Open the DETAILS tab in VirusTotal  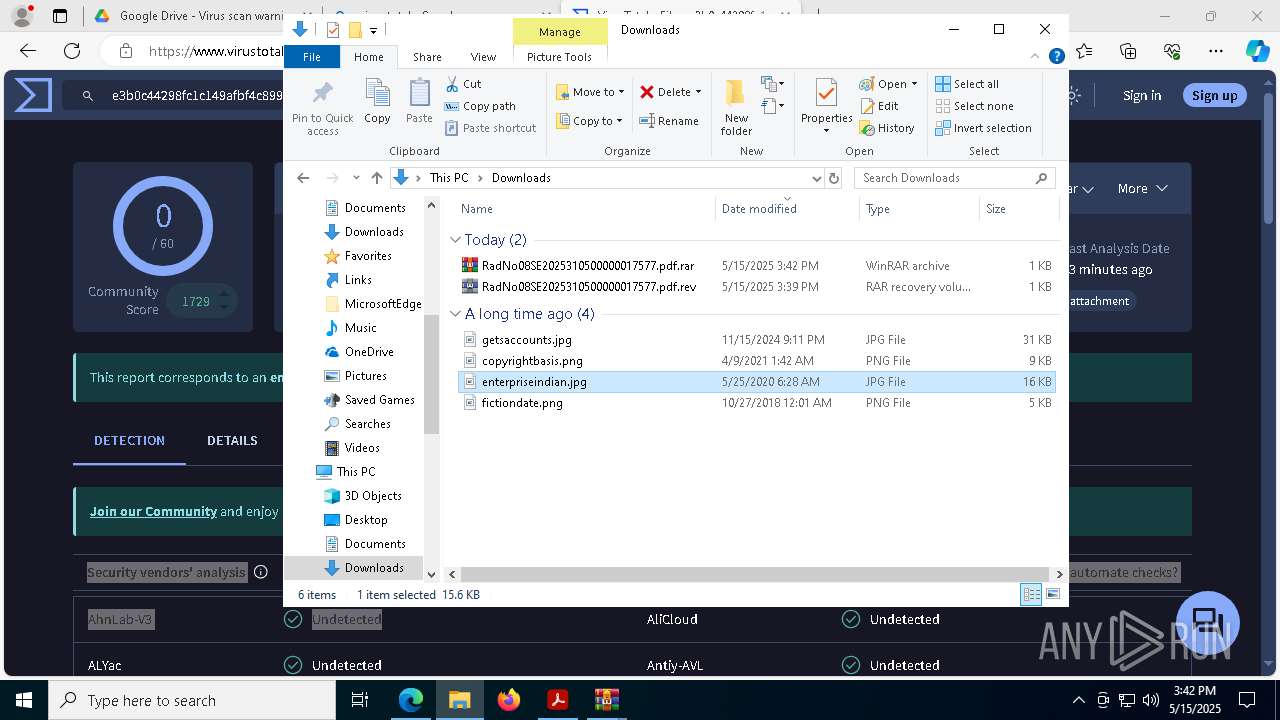232,440
